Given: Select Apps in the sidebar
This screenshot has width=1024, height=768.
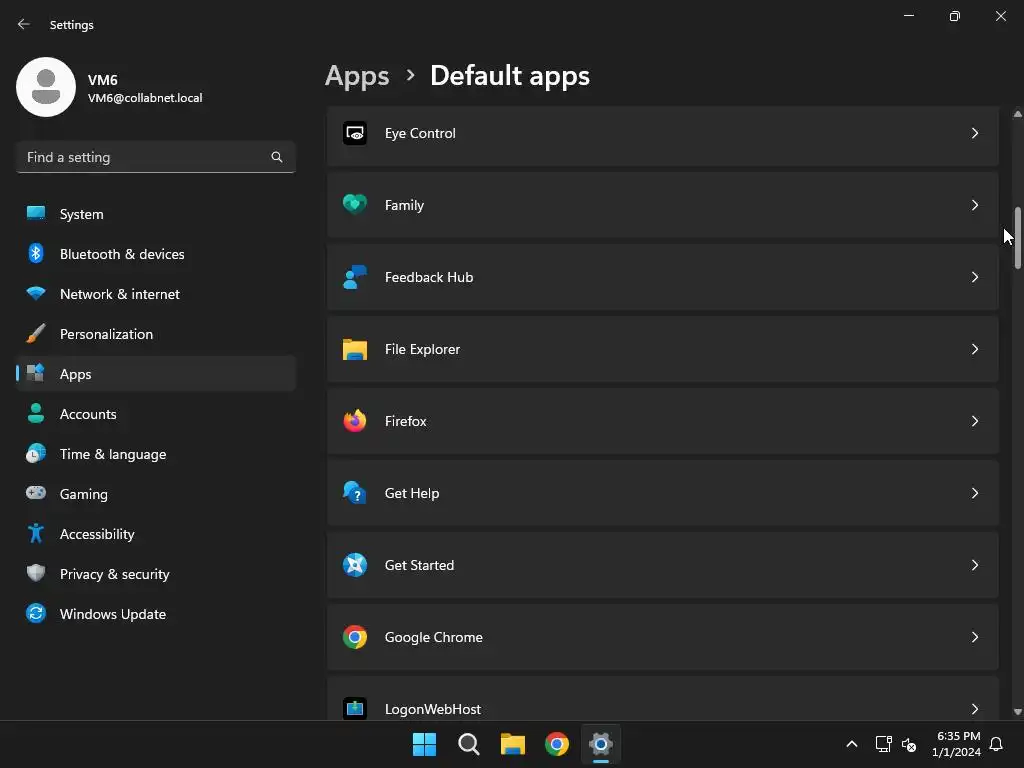Looking at the screenshot, I should coord(156,374).
